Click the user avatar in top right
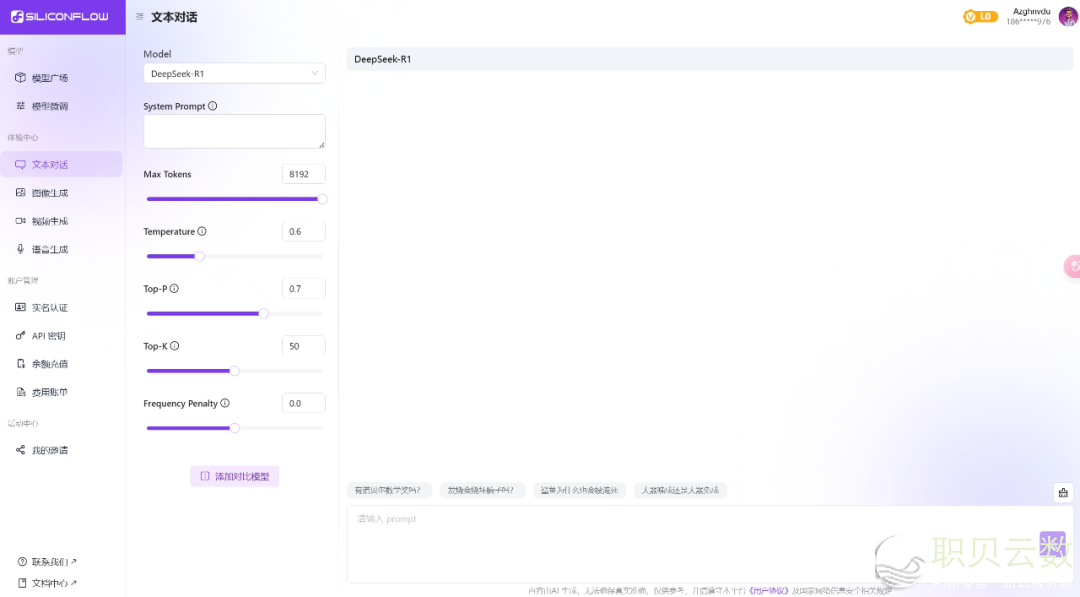 pyautogui.click(x=1068, y=16)
